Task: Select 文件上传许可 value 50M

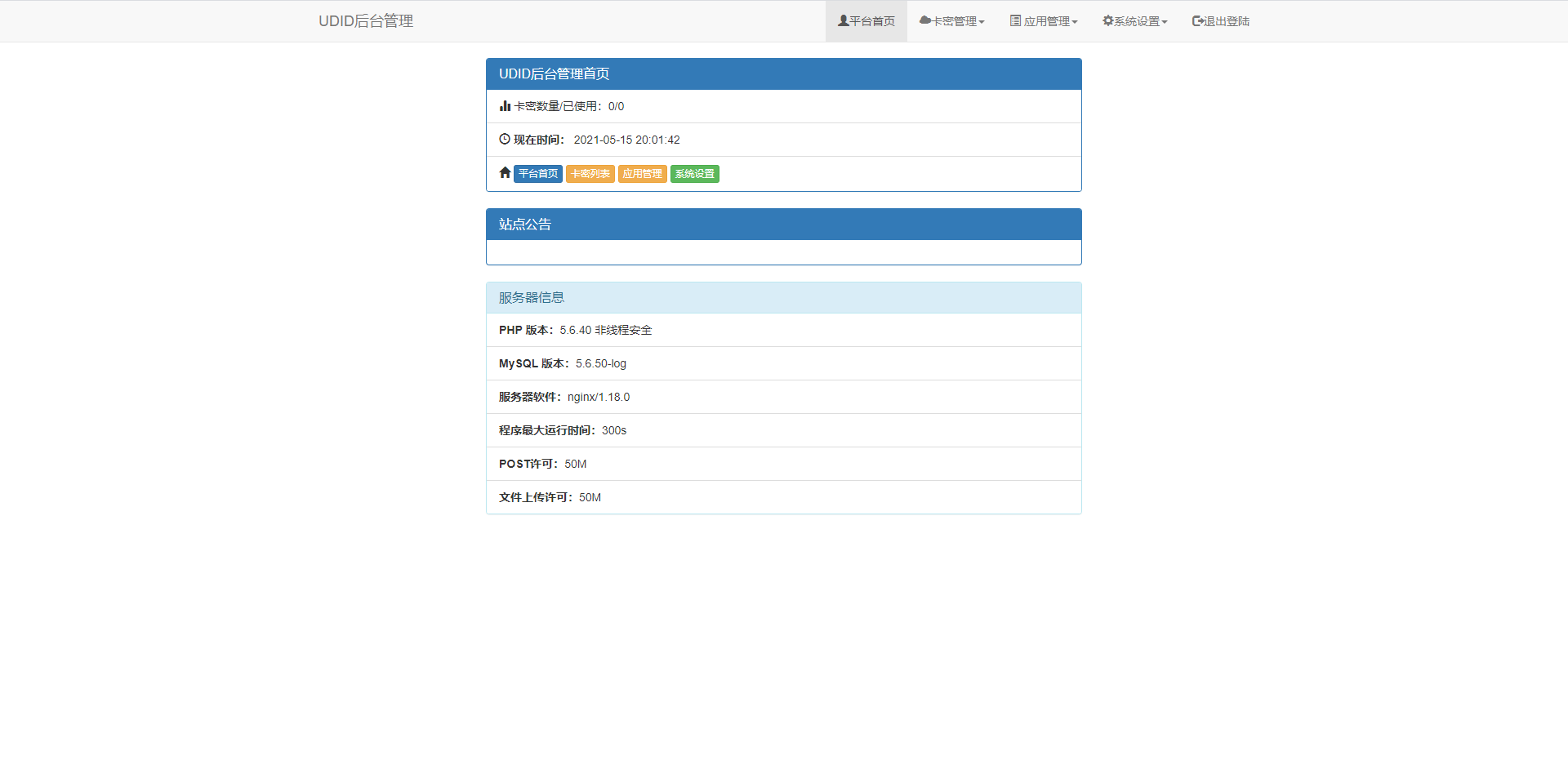Action: [x=590, y=497]
